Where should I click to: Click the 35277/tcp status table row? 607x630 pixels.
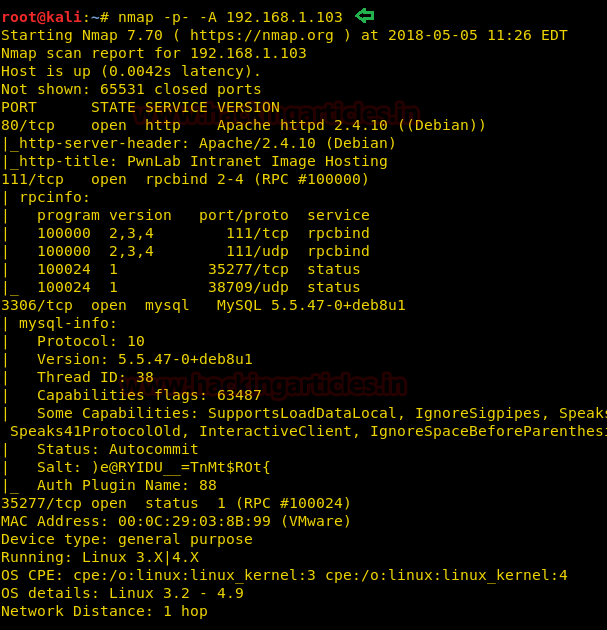tap(198, 269)
